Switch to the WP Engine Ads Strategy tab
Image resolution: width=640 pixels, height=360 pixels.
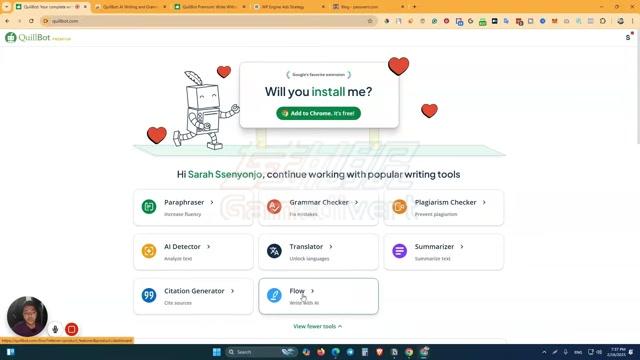[x=289, y=7]
